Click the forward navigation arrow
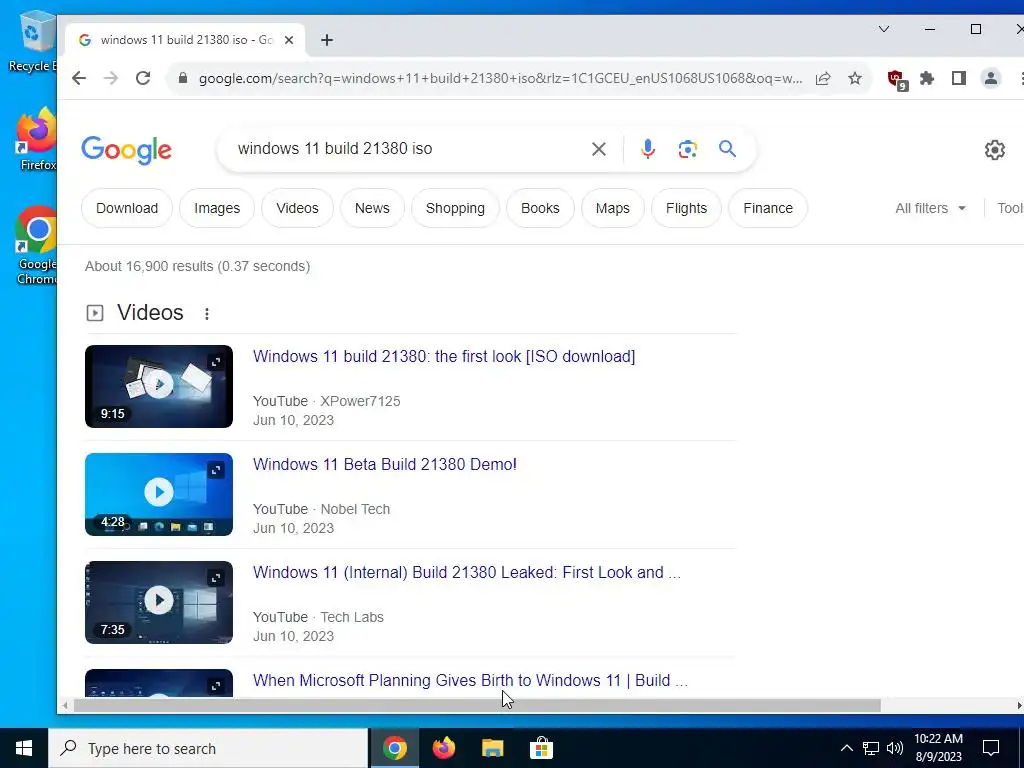 111,78
